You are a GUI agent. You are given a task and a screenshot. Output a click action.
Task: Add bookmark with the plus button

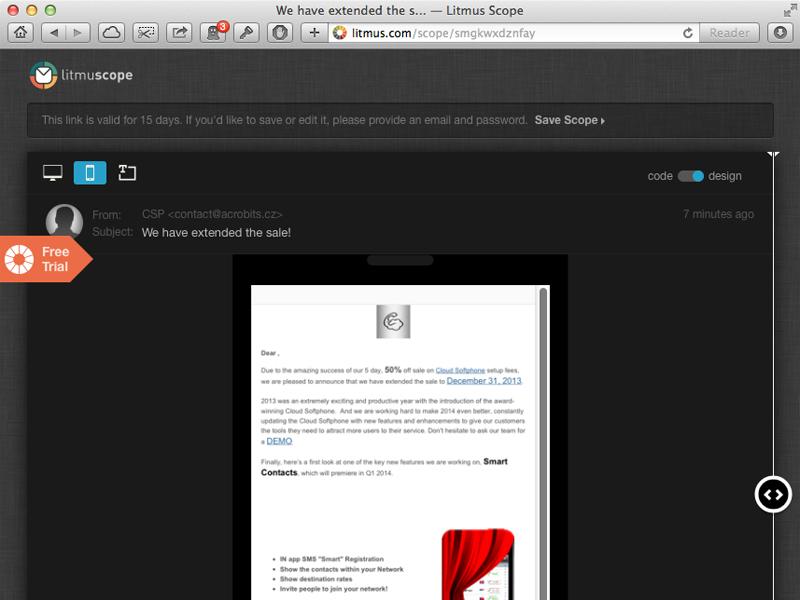click(x=314, y=33)
